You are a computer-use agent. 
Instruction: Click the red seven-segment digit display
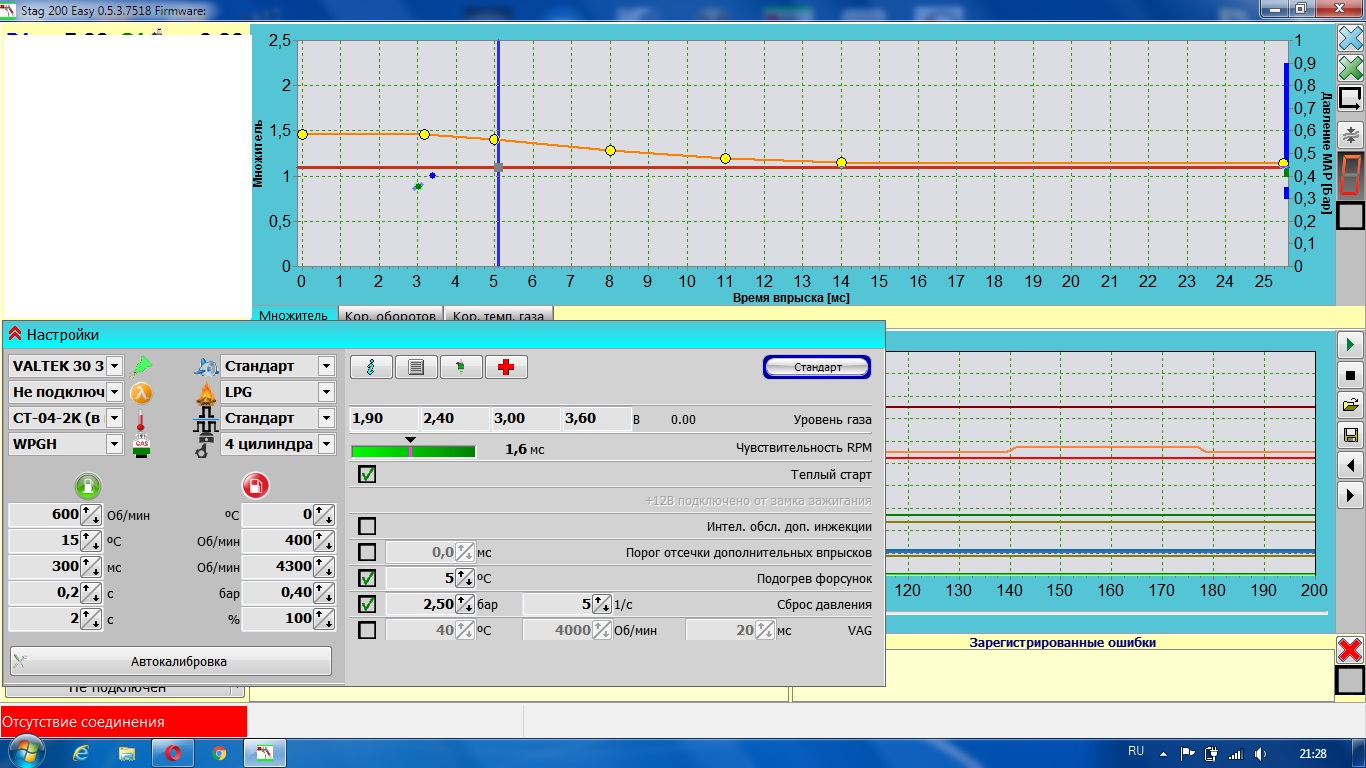1350,175
